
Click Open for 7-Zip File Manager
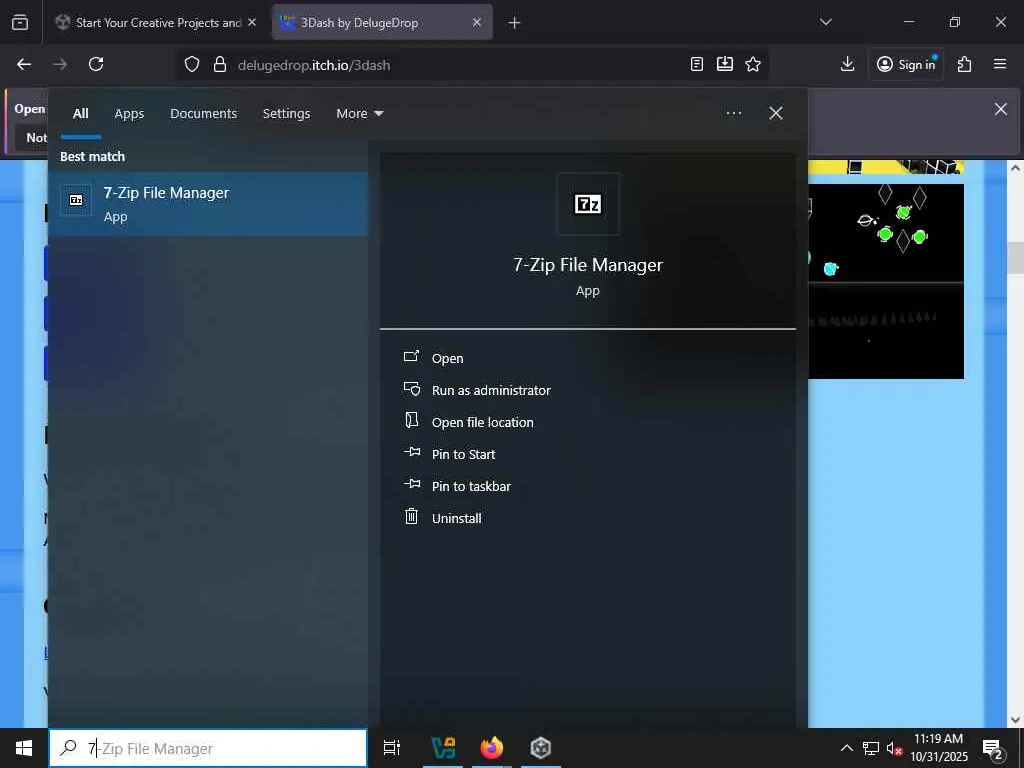[447, 358]
